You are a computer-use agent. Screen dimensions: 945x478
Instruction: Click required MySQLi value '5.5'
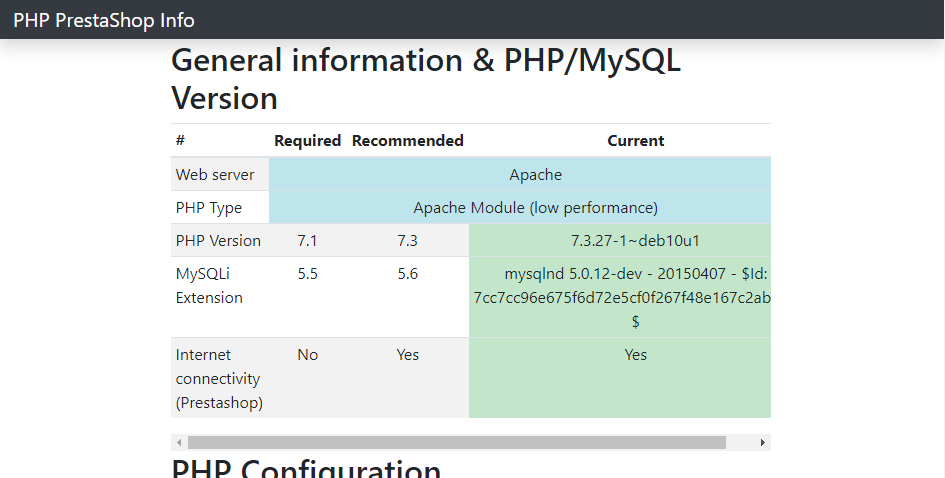point(307,274)
